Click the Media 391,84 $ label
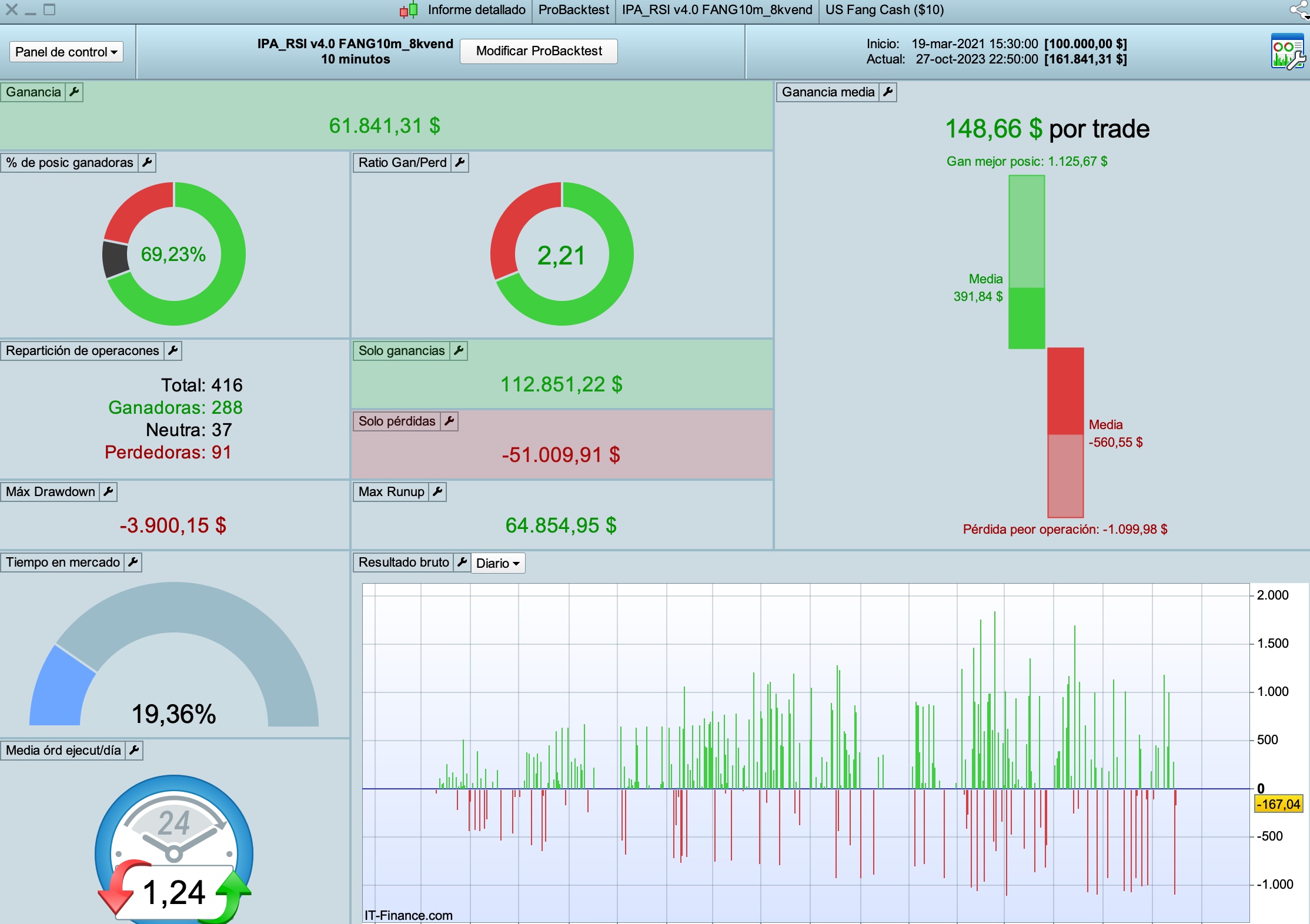The width and height of the screenshot is (1310, 924). click(978, 288)
